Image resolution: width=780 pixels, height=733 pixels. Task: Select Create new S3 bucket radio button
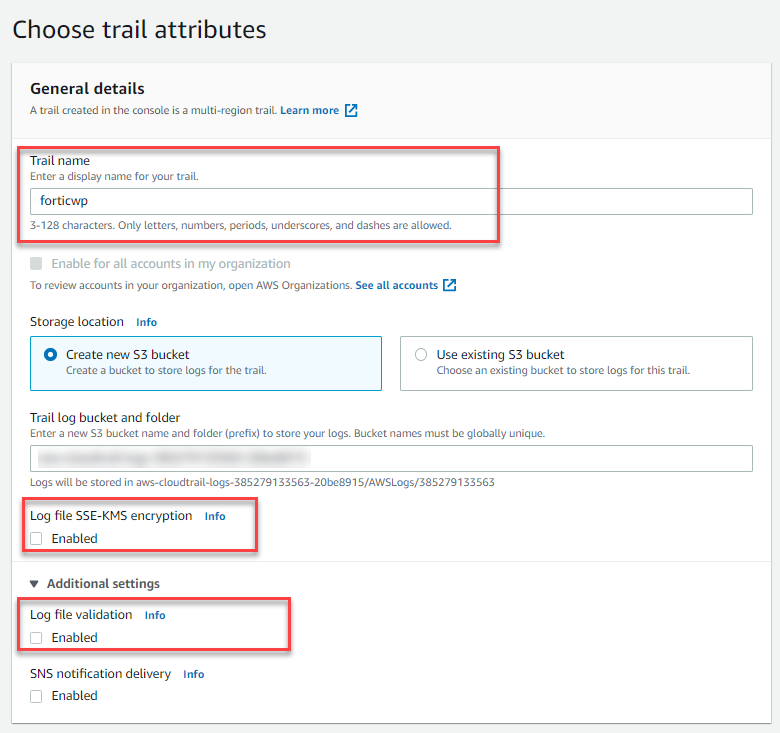coord(51,354)
